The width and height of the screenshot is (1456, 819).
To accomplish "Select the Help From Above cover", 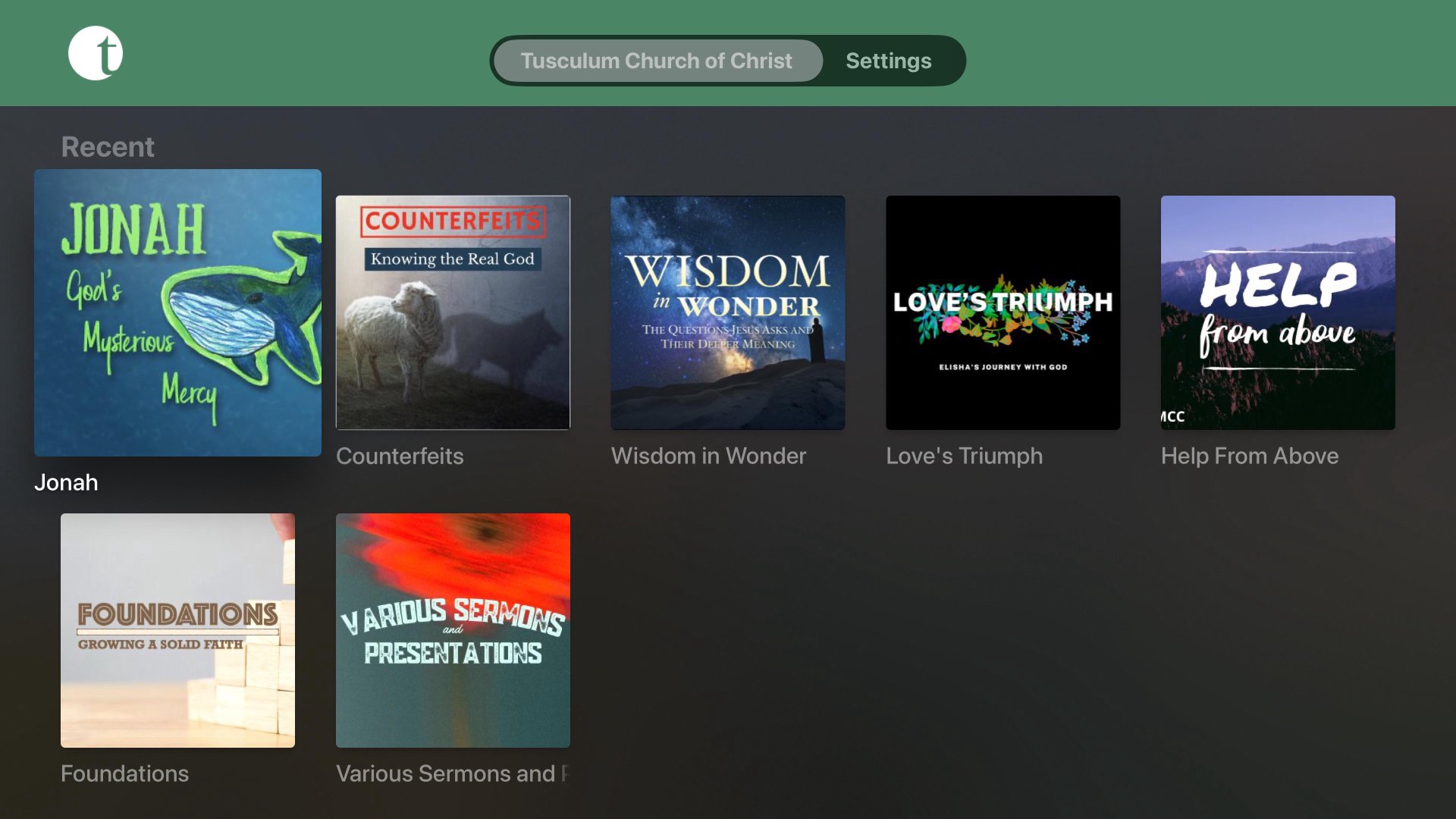I will pyautogui.click(x=1277, y=312).
